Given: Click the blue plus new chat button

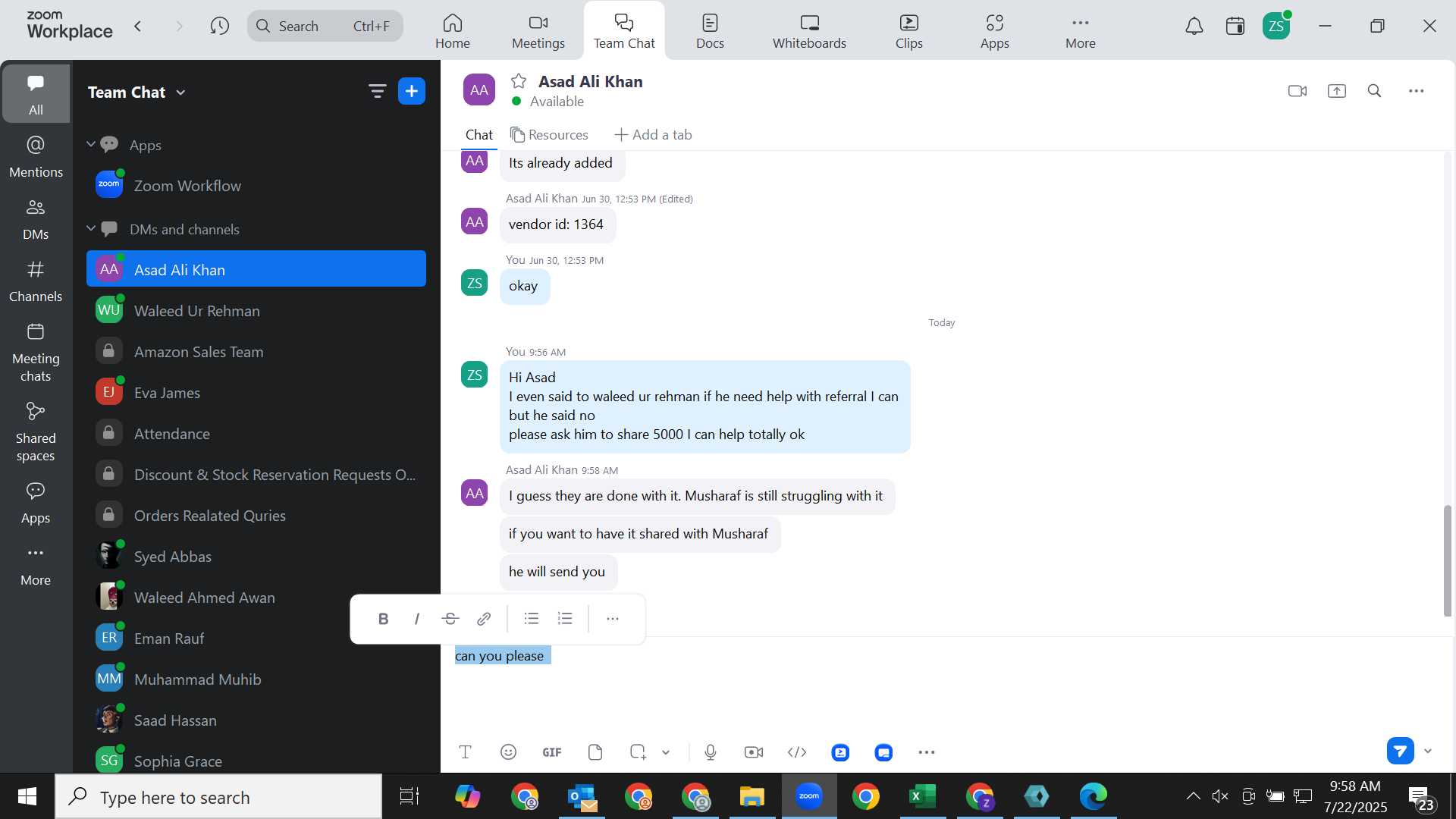Looking at the screenshot, I should 412,92.
